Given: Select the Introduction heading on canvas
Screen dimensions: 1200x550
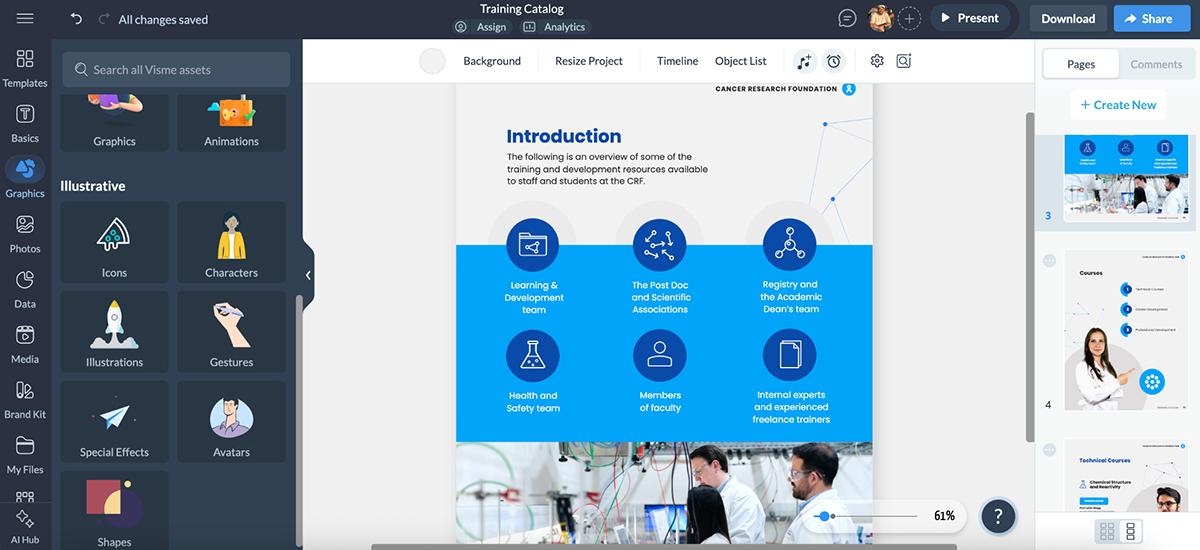Looking at the screenshot, I should (563, 136).
